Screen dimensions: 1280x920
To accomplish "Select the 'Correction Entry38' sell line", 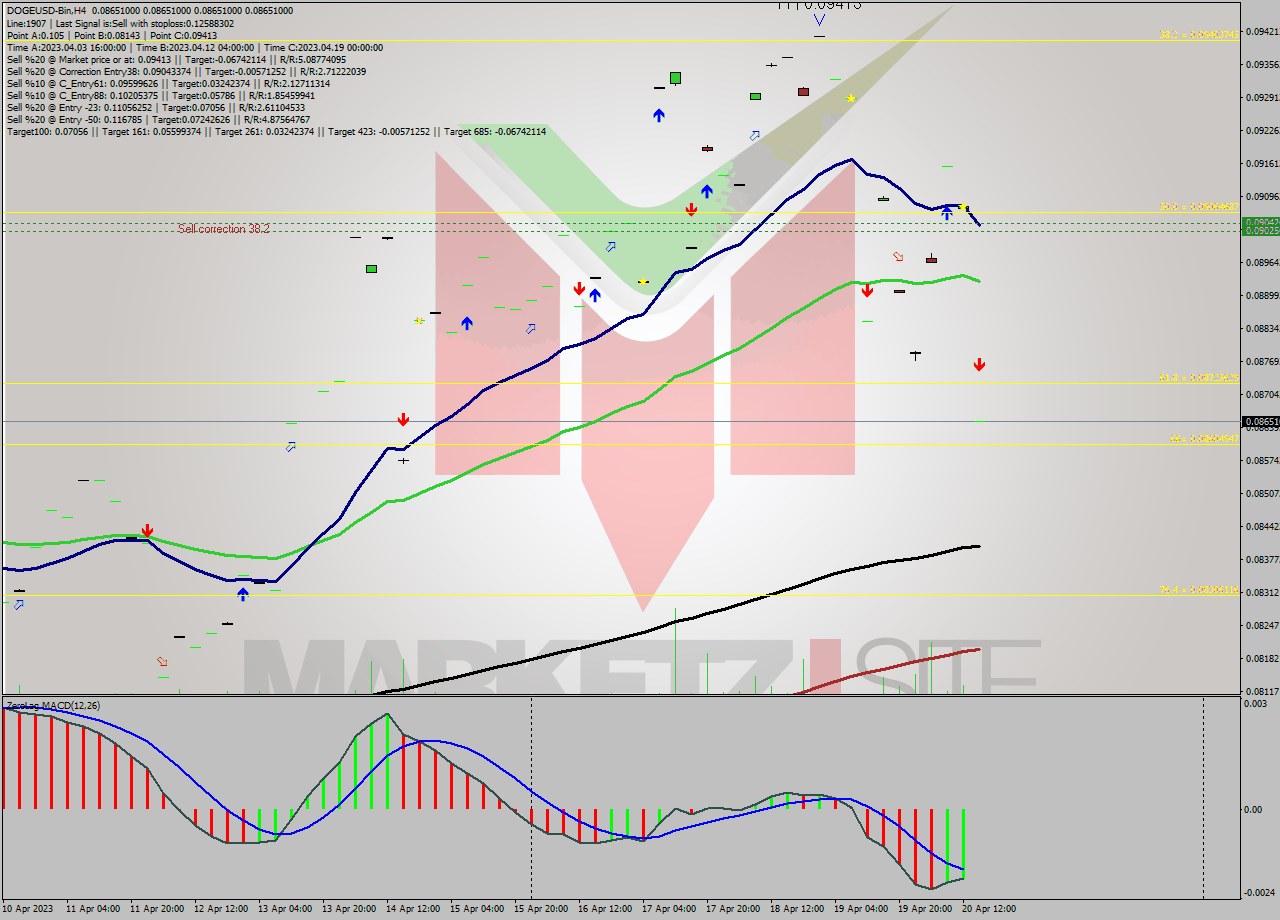I will pyautogui.click(x=186, y=71).
